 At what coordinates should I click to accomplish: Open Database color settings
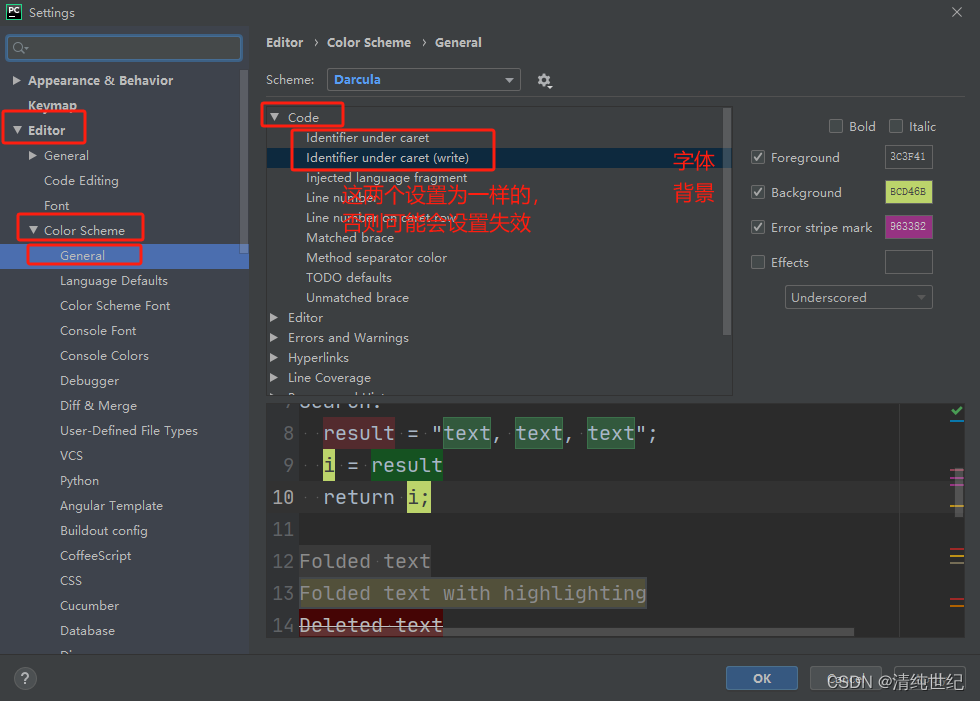pos(88,630)
